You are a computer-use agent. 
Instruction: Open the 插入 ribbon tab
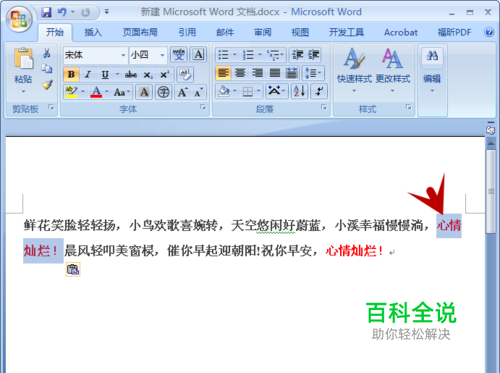pos(93,32)
